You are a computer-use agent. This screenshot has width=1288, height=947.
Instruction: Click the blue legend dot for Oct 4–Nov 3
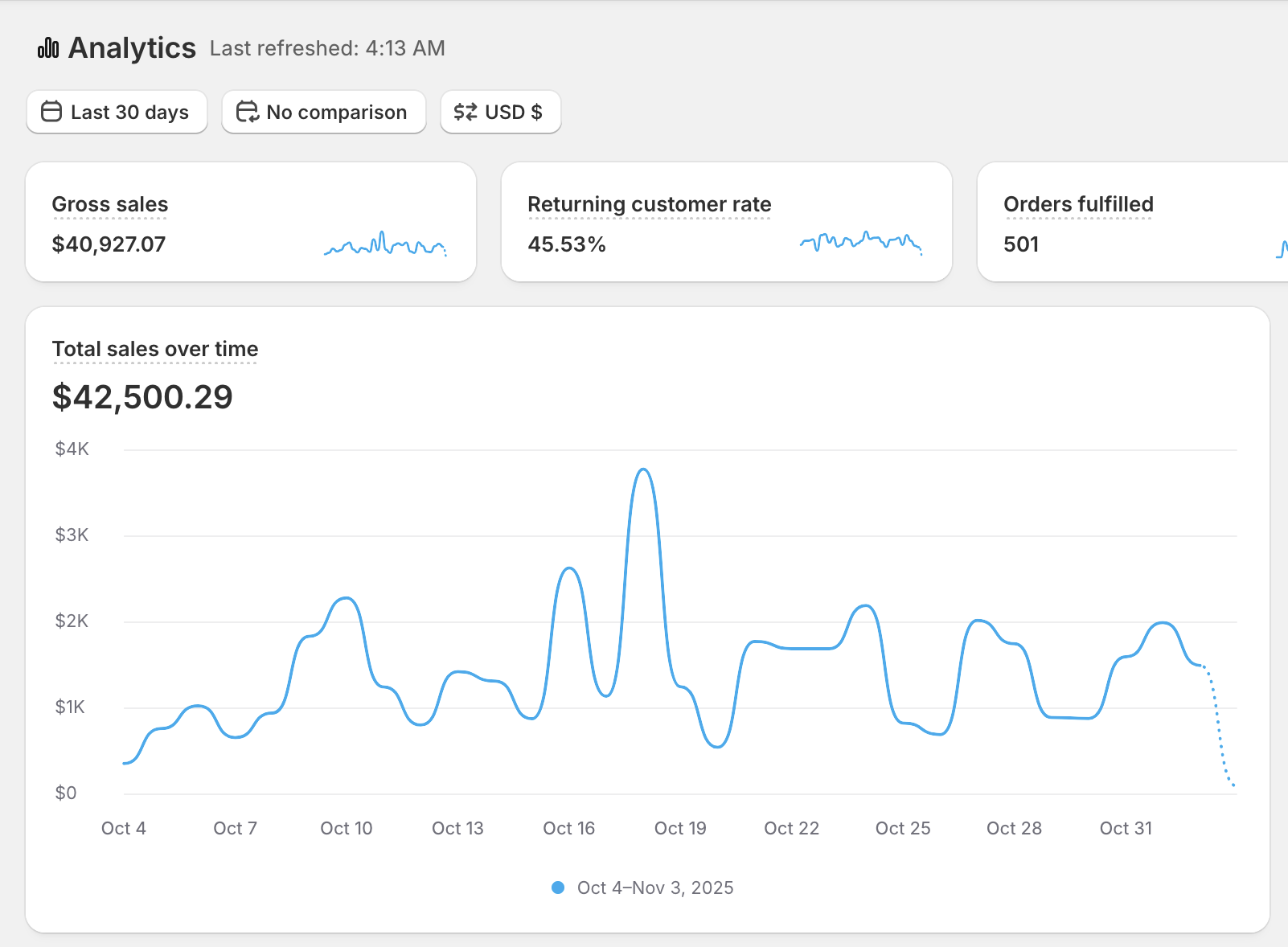[x=558, y=888]
